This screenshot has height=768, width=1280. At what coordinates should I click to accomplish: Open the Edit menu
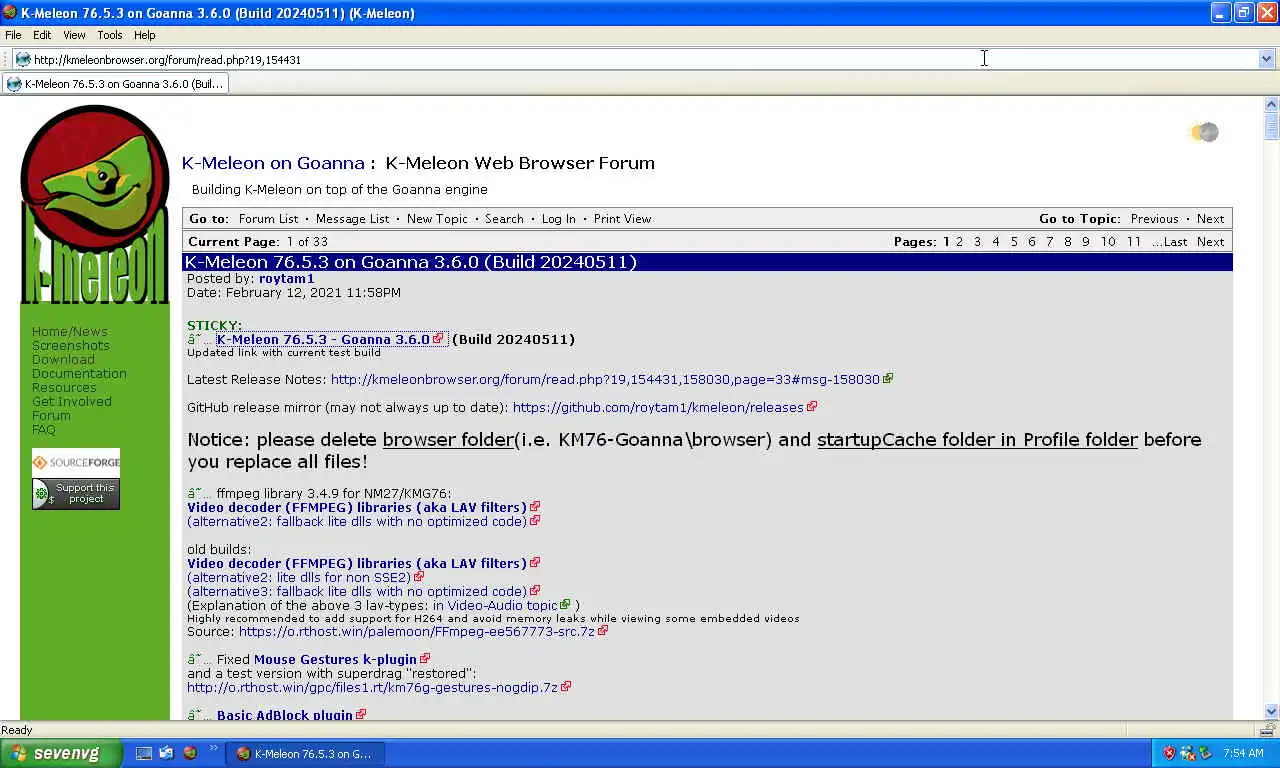coord(42,35)
